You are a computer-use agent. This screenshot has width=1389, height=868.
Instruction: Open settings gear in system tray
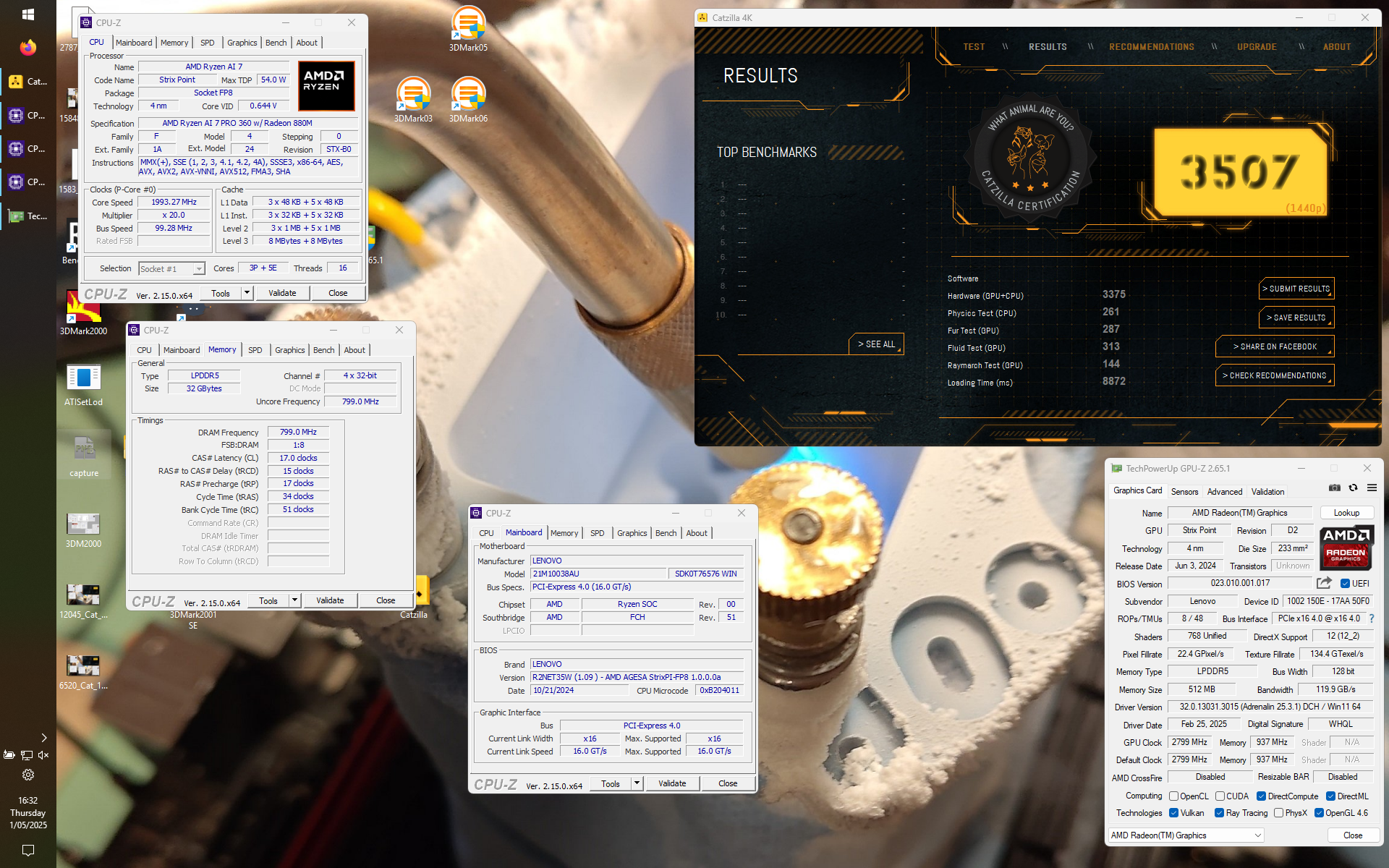coord(27,775)
